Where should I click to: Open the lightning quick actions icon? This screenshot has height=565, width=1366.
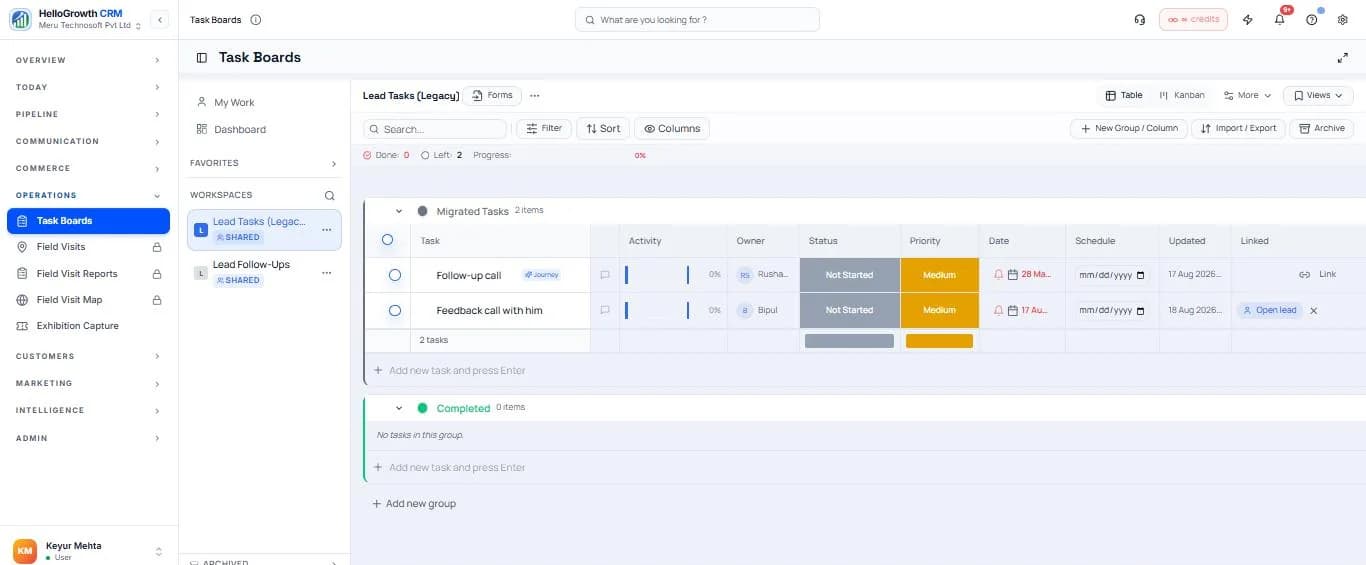pyautogui.click(x=1248, y=20)
